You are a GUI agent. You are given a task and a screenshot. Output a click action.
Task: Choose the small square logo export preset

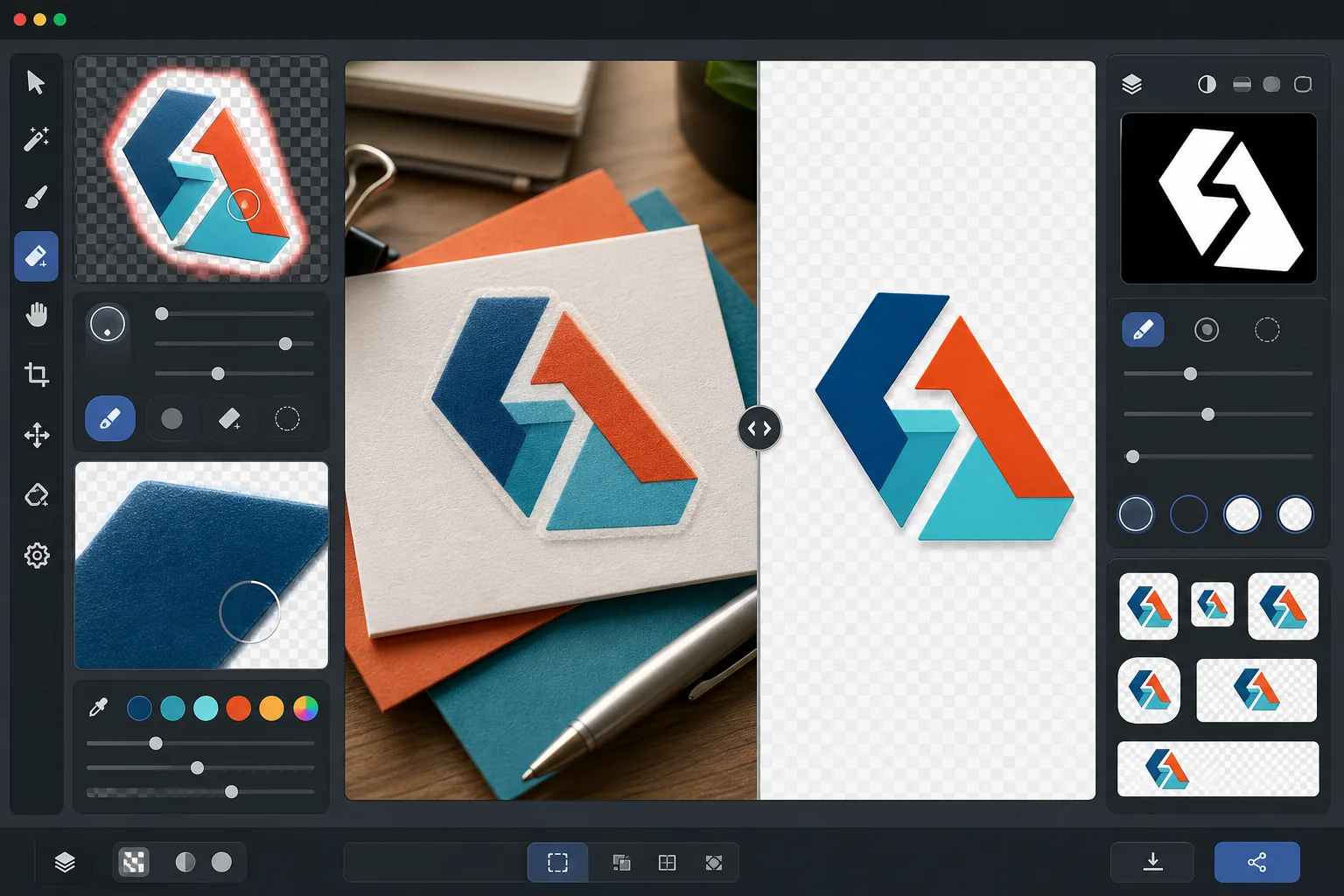pos(1213,604)
